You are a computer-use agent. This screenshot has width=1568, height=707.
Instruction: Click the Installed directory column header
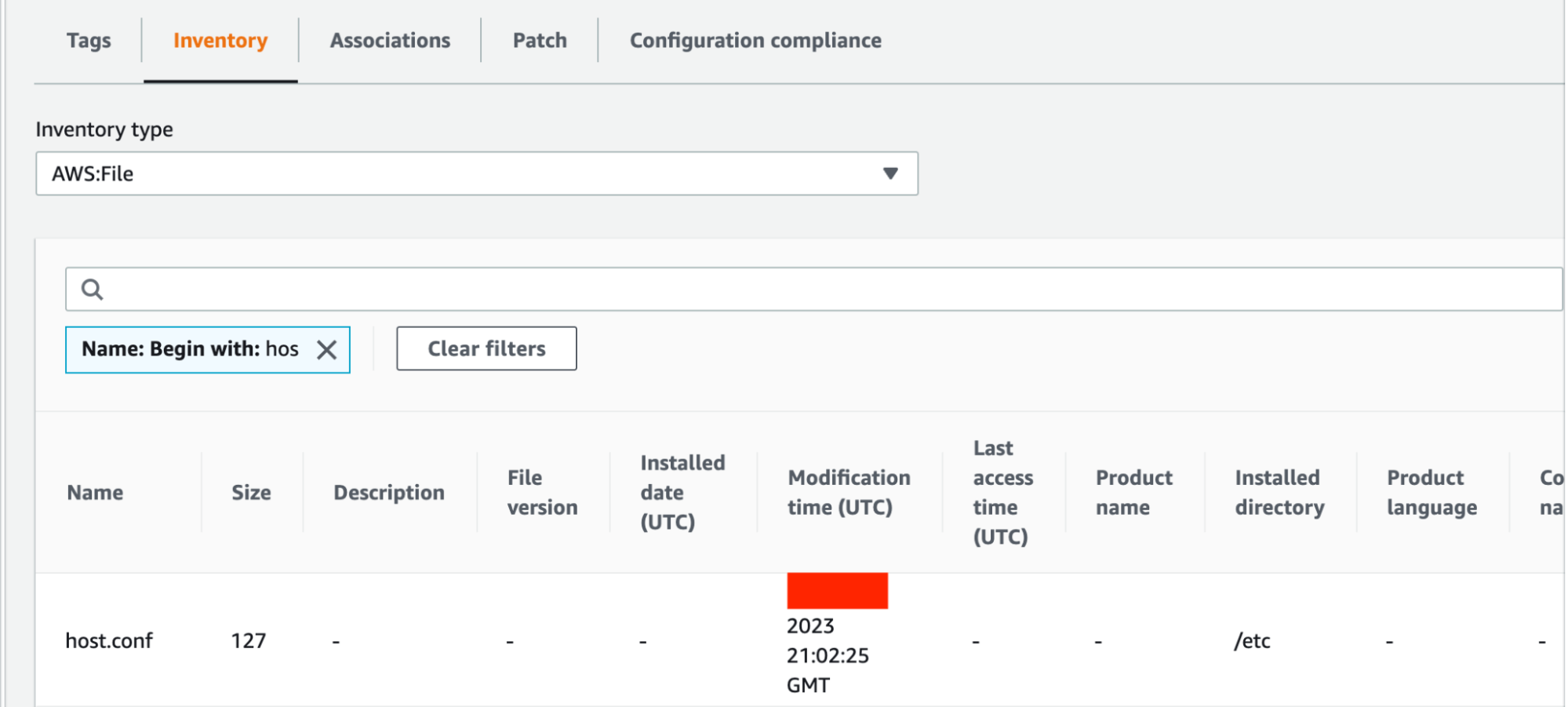pos(1279,493)
